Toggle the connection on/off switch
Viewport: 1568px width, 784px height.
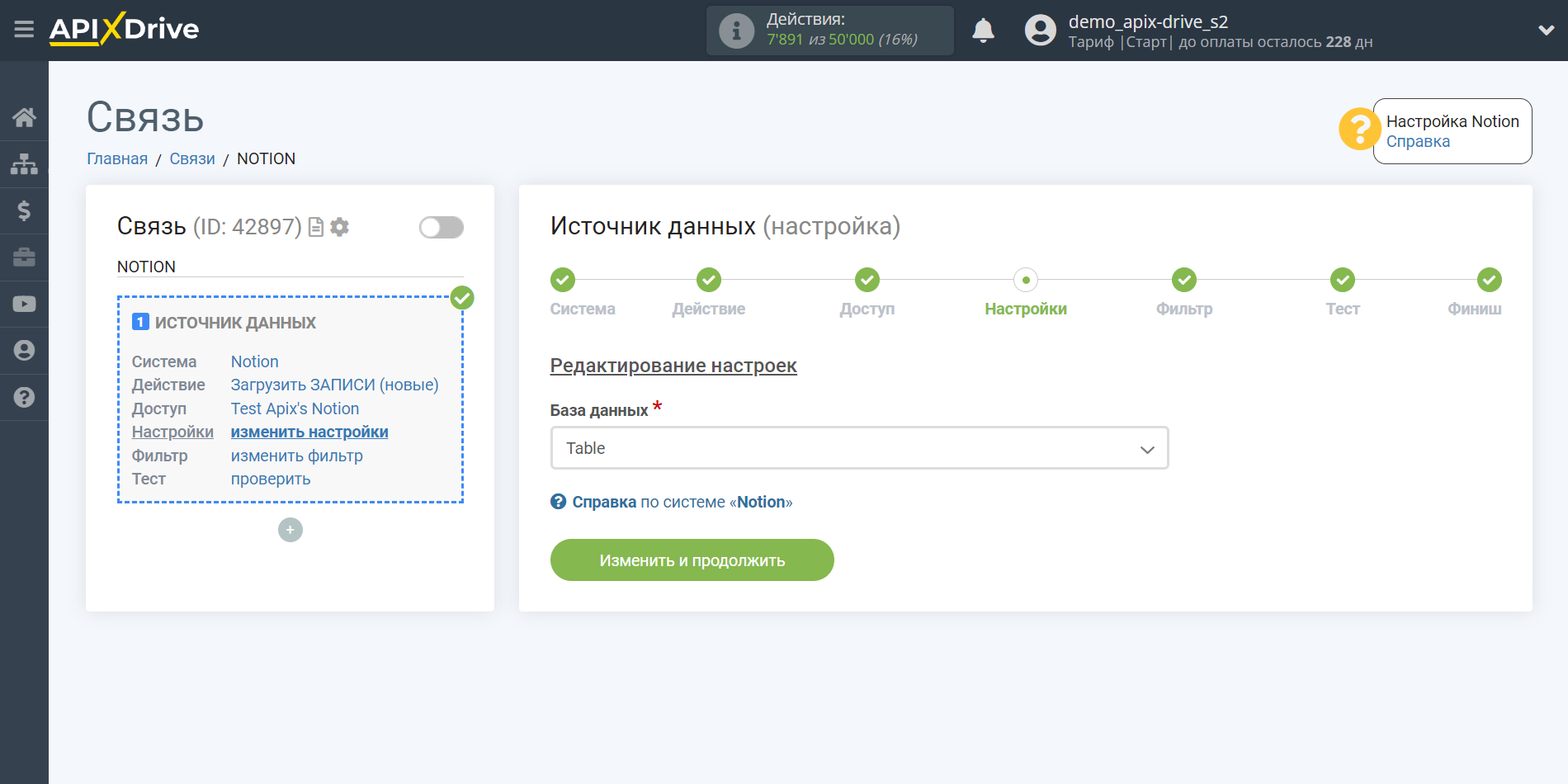(x=441, y=227)
